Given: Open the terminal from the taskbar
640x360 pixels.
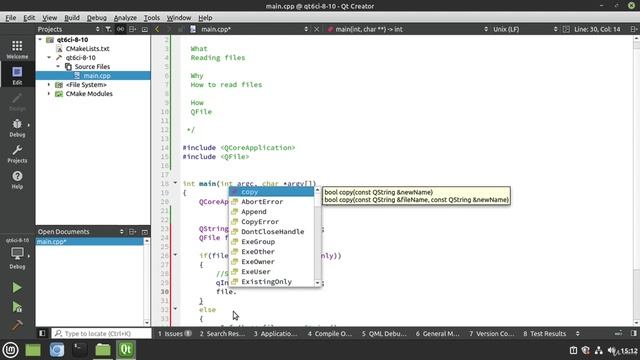Looking at the screenshot, I should (80, 350).
